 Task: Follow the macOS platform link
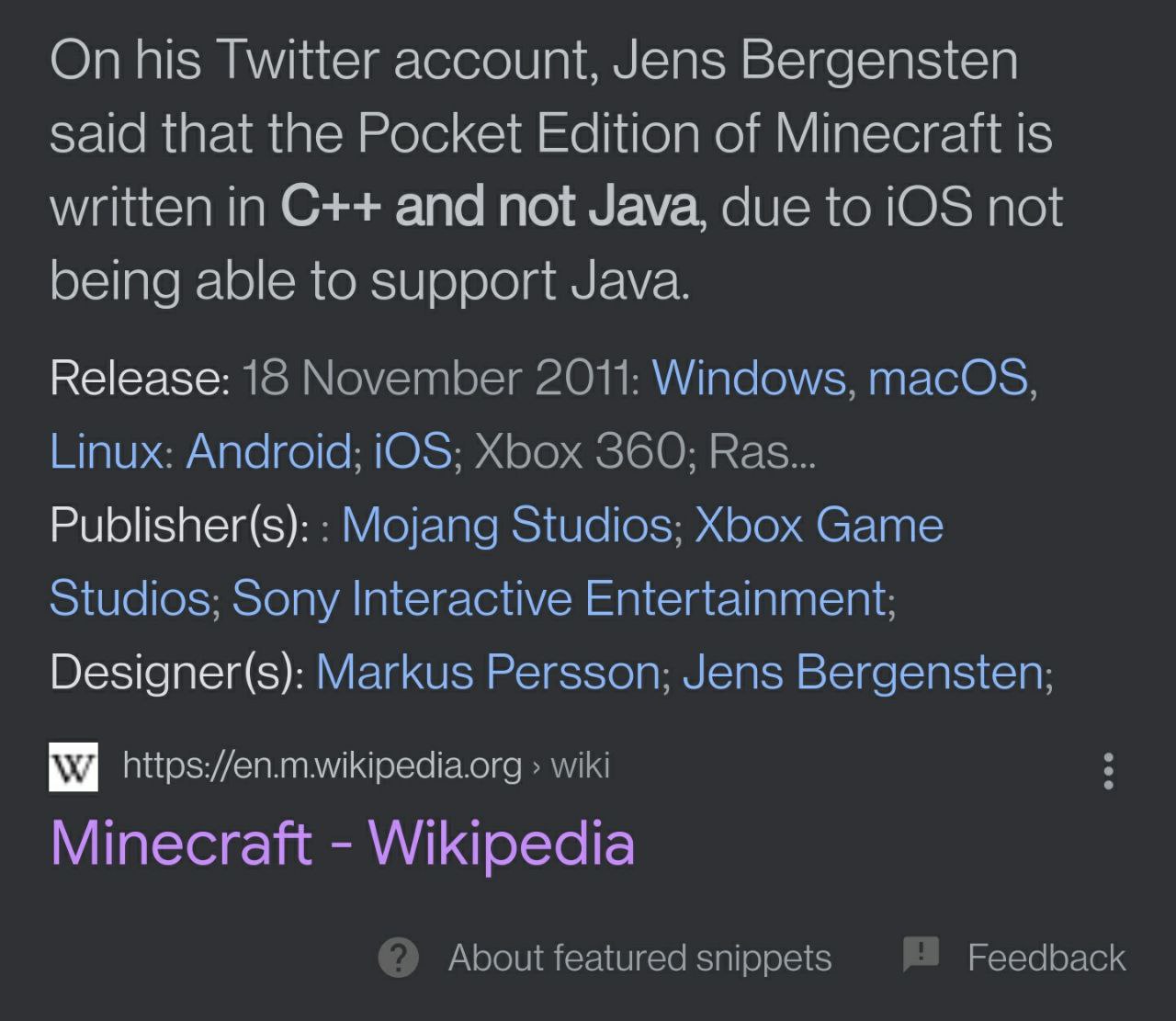point(948,378)
